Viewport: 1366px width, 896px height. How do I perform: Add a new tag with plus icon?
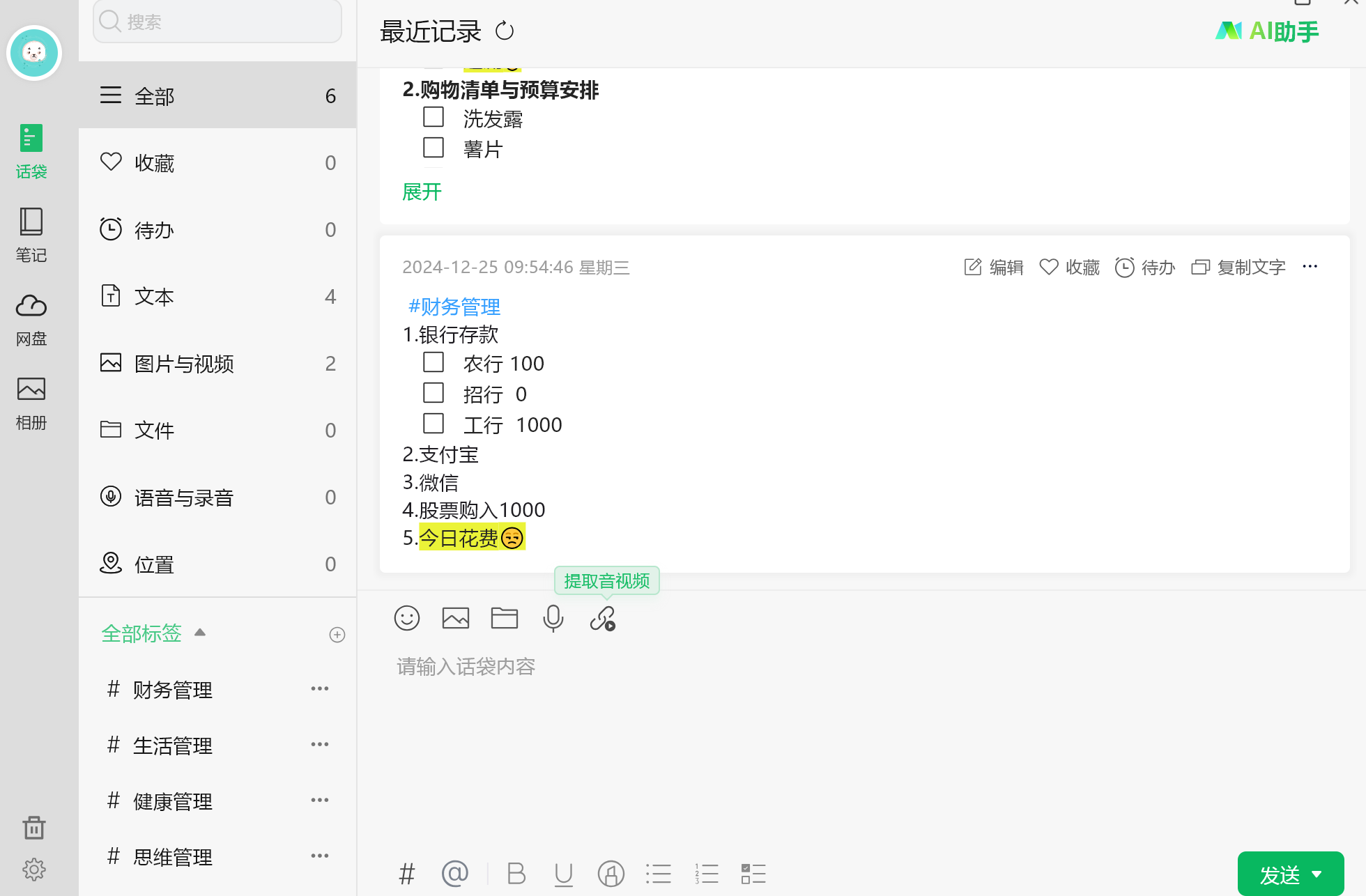tap(337, 635)
